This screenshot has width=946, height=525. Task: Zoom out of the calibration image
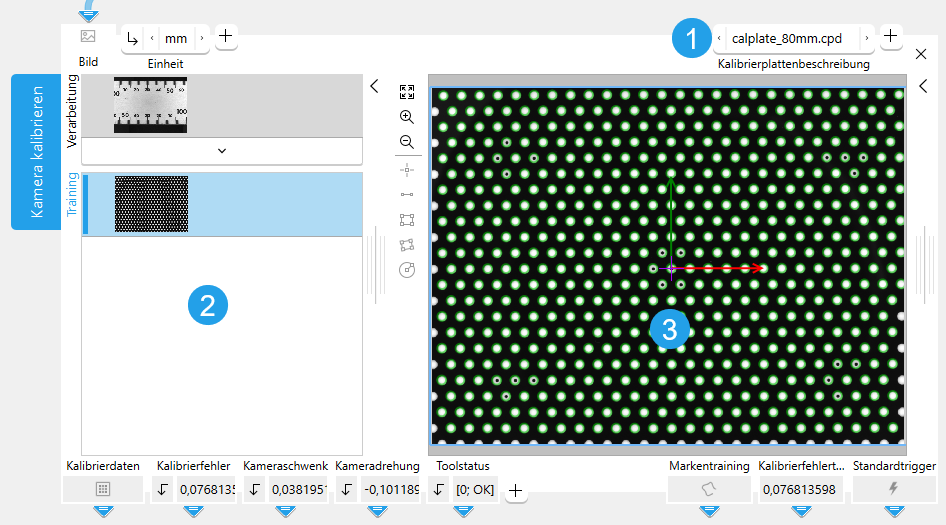tap(406, 142)
